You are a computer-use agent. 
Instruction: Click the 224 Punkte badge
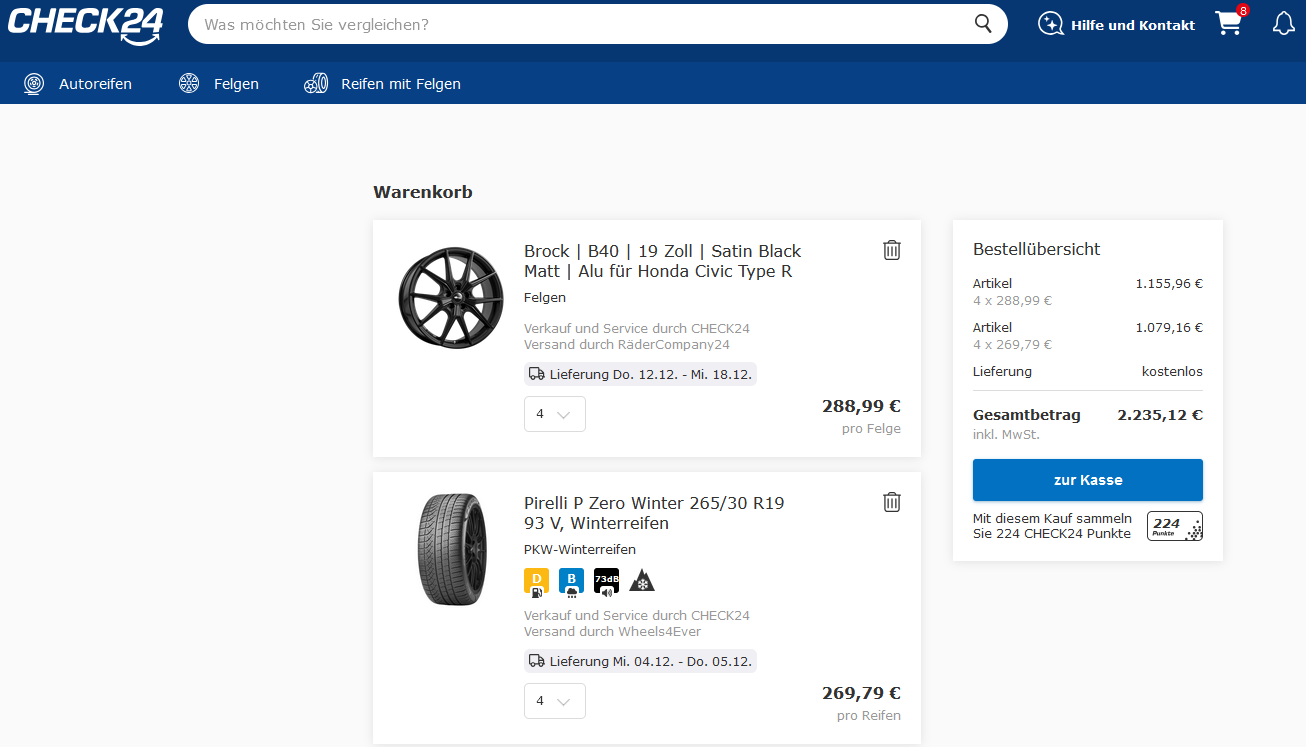click(x=1175, y=526)
